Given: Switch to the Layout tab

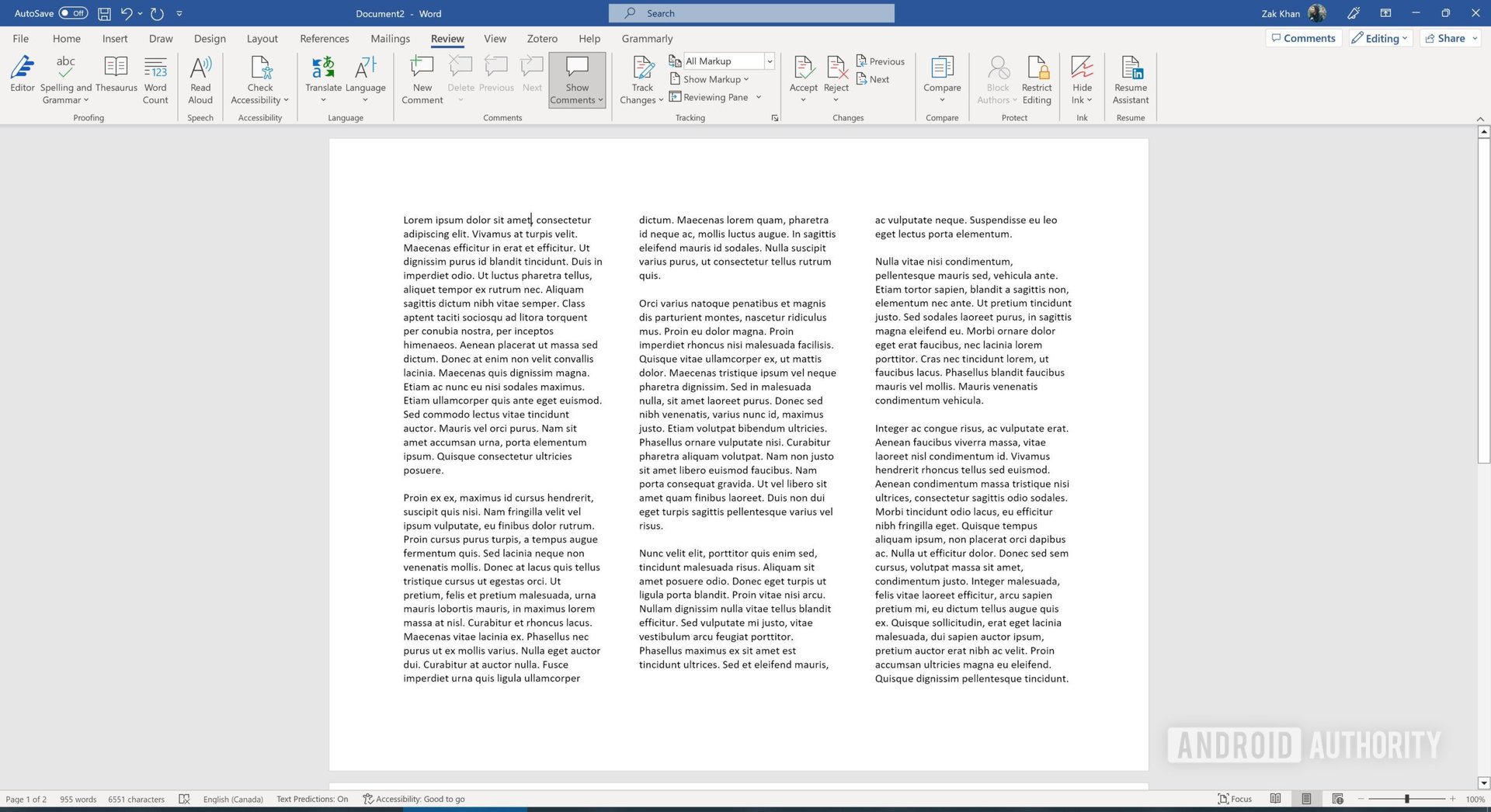Looking at the screenshot, I should click(262, 39).
